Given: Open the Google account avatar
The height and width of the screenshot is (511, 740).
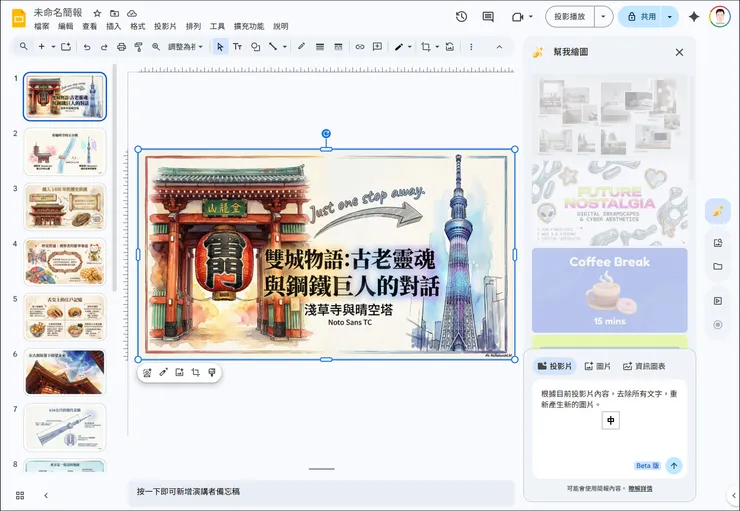Looking at the screenshot, I should (719, 17).
